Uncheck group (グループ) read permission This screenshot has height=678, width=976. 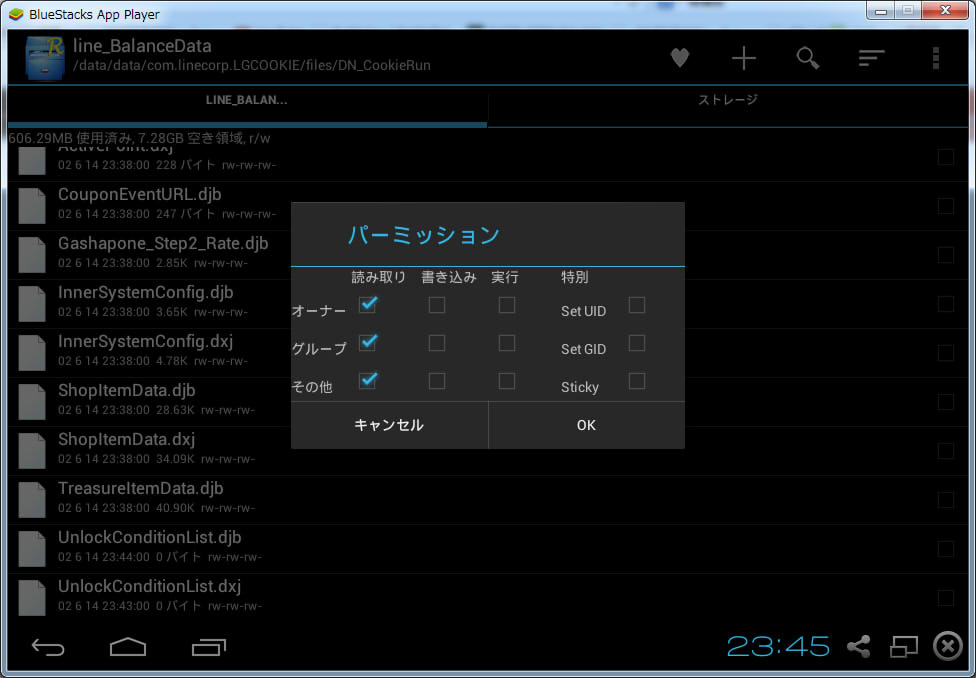[368, 342]
